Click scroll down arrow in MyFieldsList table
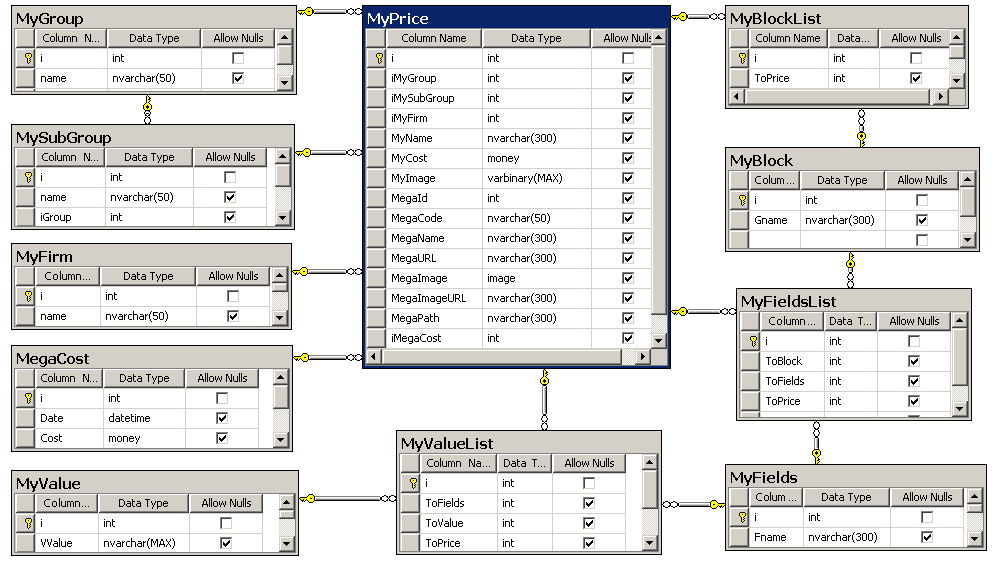Image resolution: width=994 pixels, height=561 pixels. [959, 409]
